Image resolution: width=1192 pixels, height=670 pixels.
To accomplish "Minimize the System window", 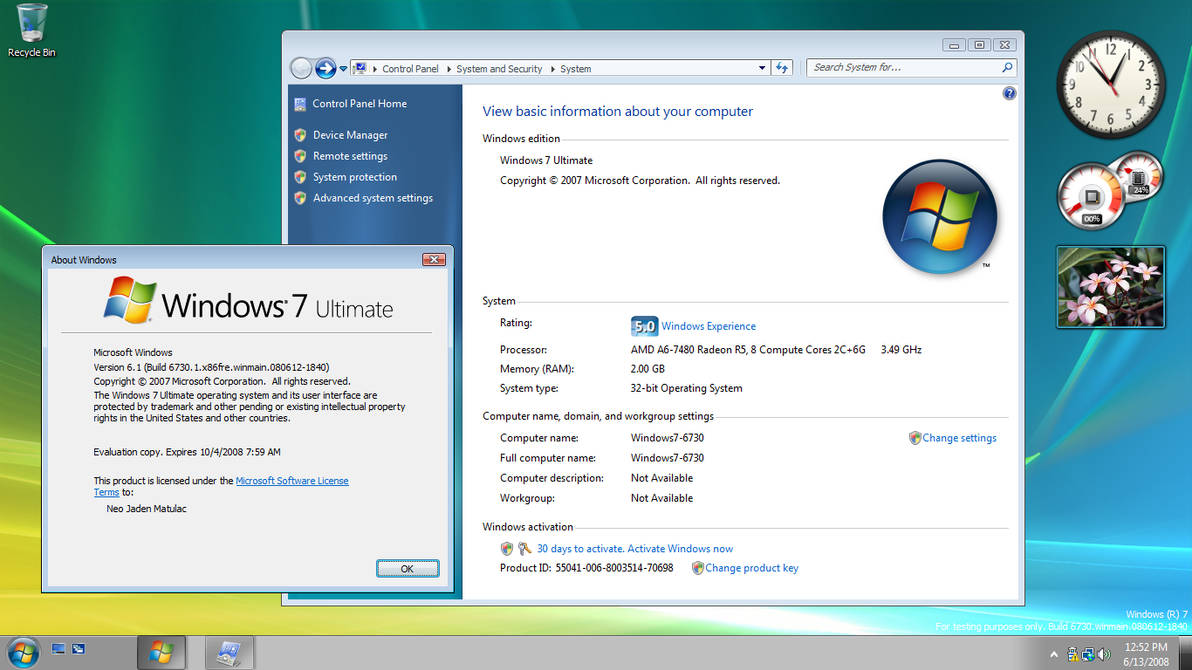I will [x=953, y=45].
